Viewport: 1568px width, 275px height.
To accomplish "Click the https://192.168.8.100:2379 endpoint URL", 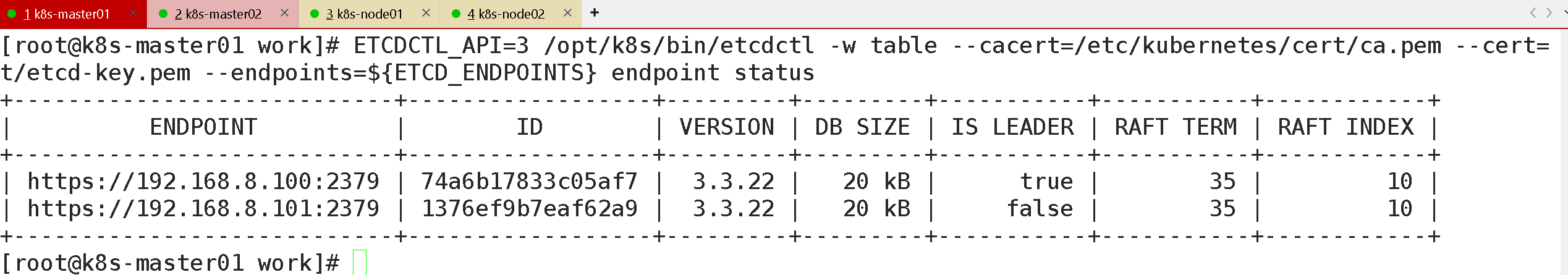I will [x=203, y=182].
